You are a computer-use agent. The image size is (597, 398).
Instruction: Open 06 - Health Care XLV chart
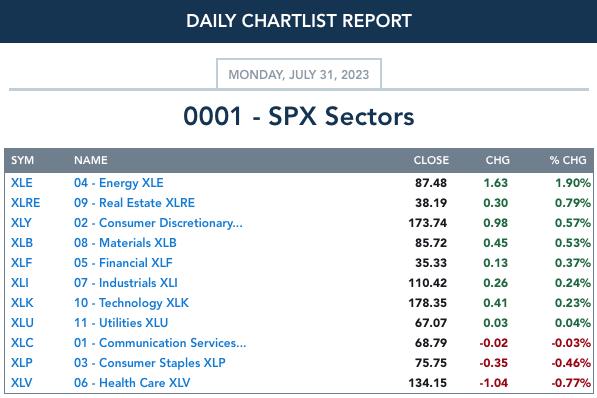132,383
